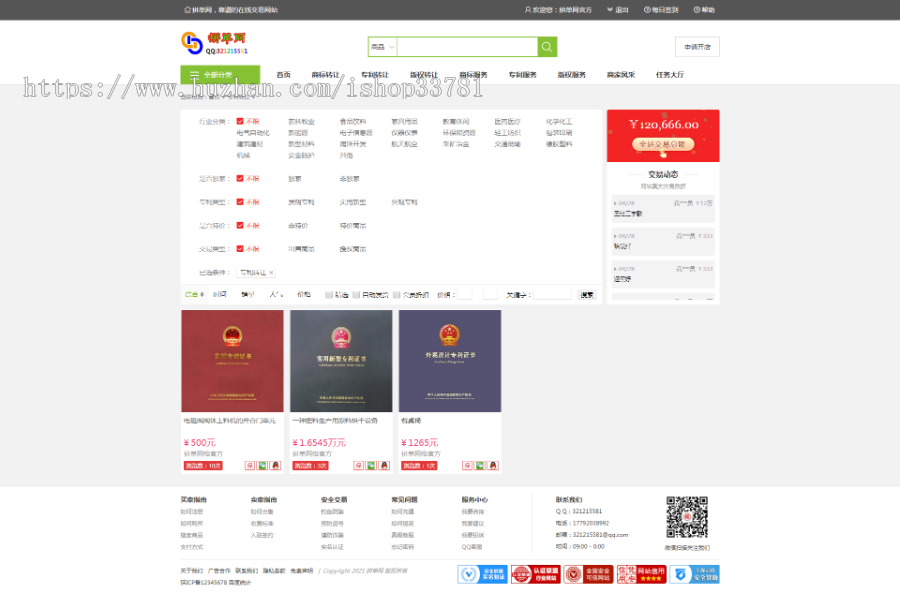
Task: Click the minimum price input box
Action: pos(464,294)
